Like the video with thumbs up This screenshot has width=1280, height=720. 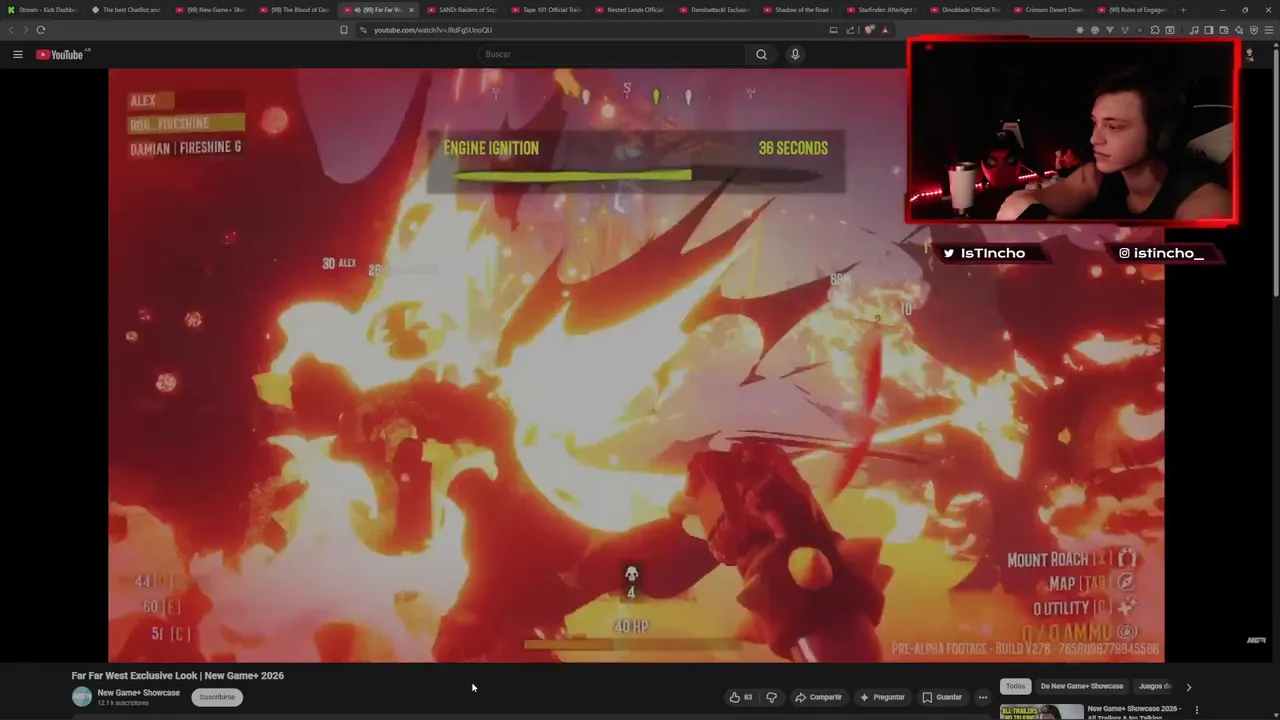741,697
